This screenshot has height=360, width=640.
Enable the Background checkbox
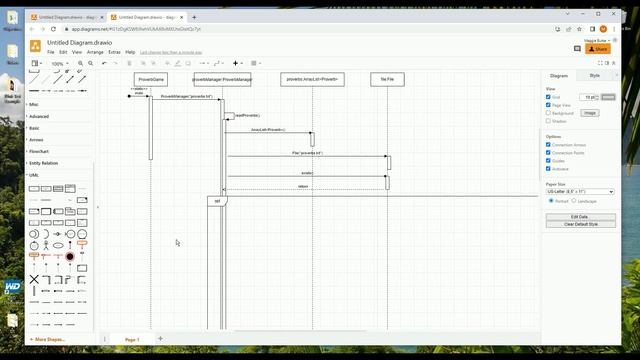(x=548, y=113)
